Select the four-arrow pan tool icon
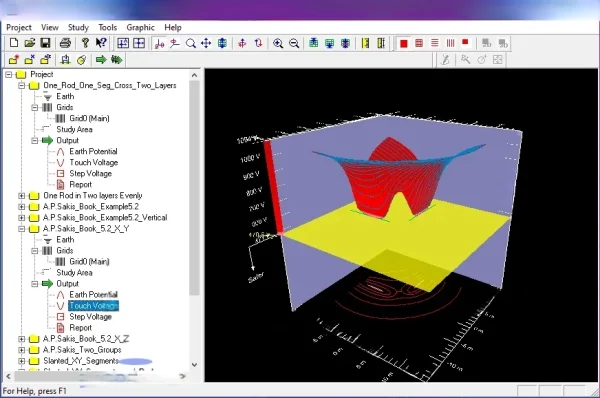 click(x=206, y=43)
